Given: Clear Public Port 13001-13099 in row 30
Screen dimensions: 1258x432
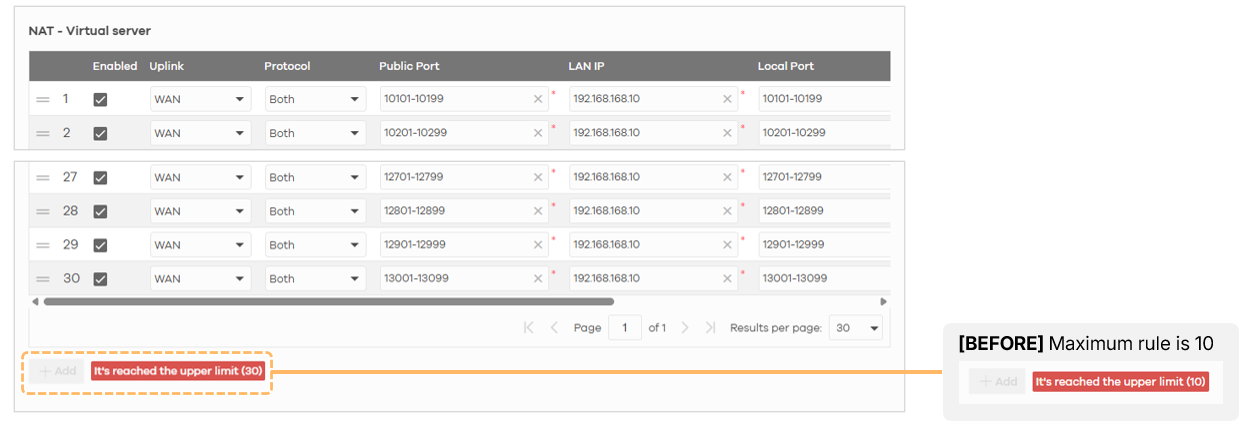Looking at the screenshot, I should point(538,279).
